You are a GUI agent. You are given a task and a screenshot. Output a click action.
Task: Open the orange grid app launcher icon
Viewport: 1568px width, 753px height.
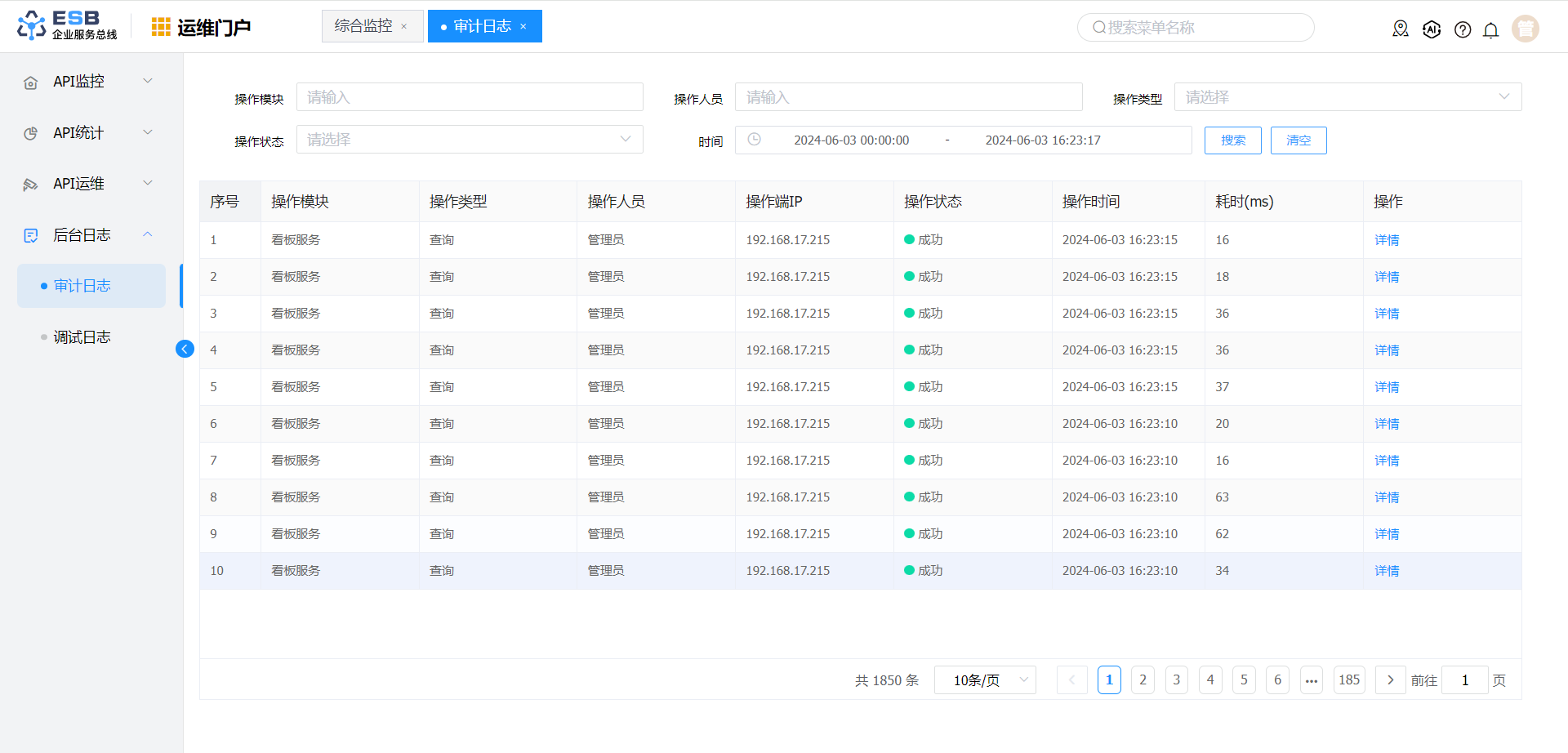(161, 27)
